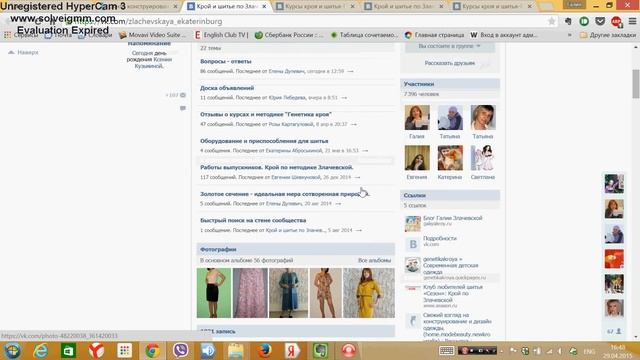Click Рассказать друзьям button
640x360 pixels.
[449, 63]
